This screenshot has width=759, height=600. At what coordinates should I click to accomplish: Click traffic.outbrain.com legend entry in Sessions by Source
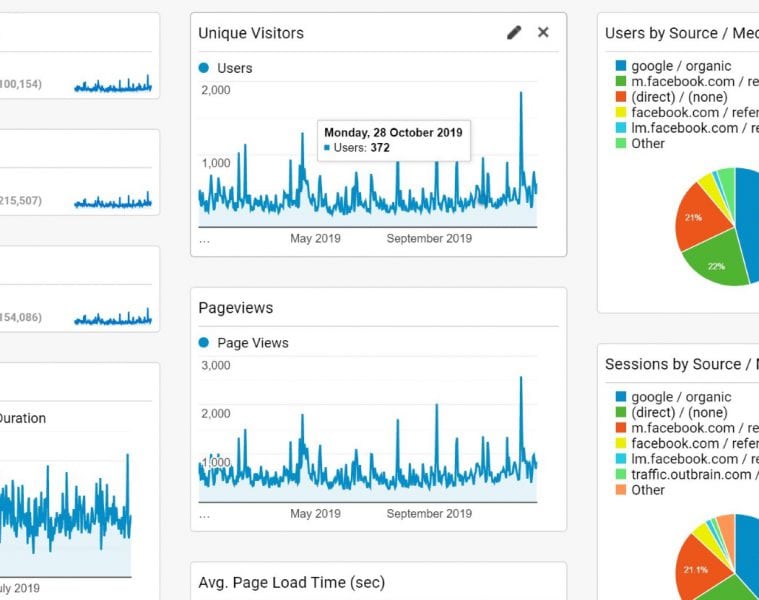point(690,475)
